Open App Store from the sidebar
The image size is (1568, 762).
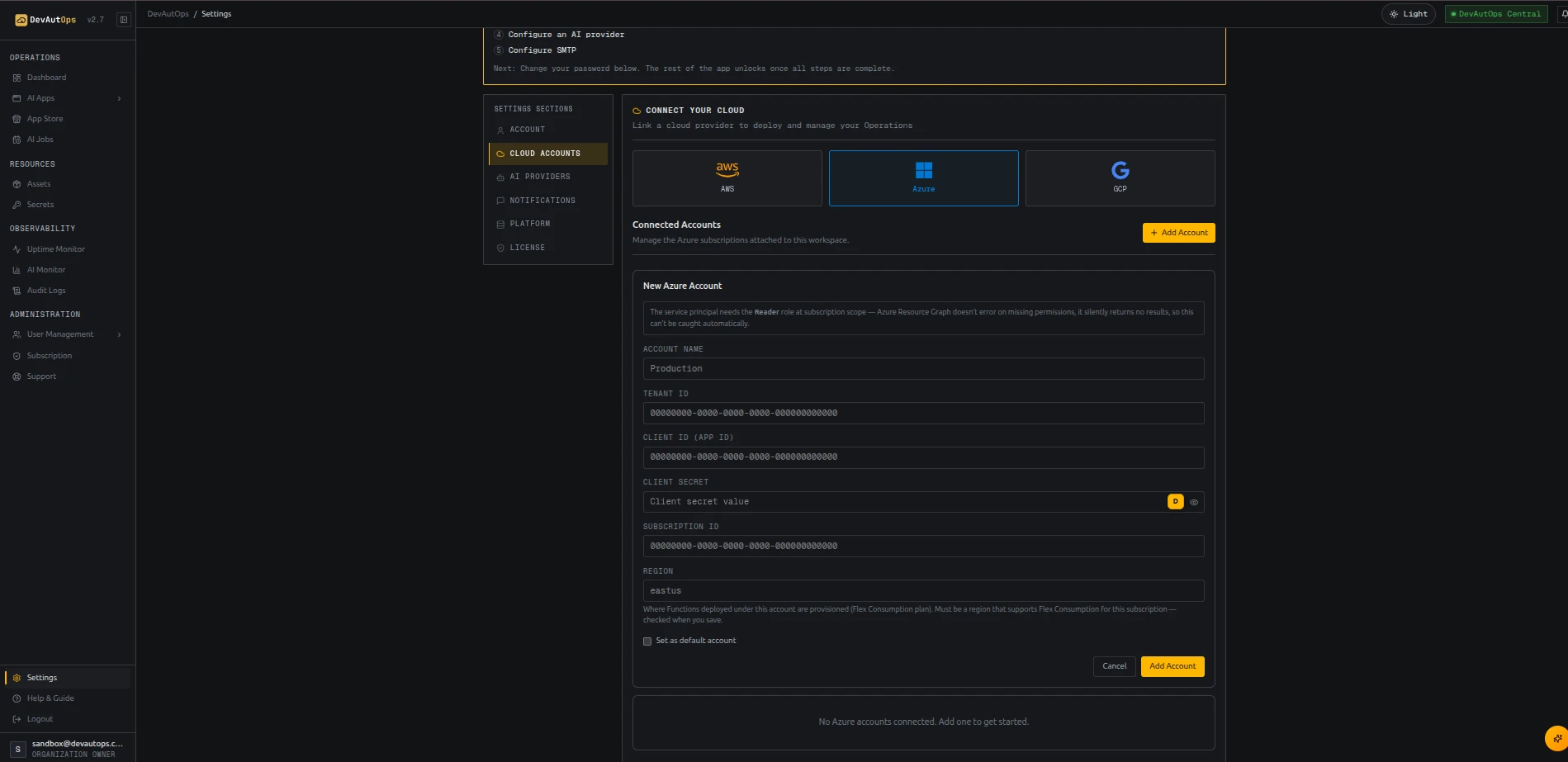pos(45,119)
